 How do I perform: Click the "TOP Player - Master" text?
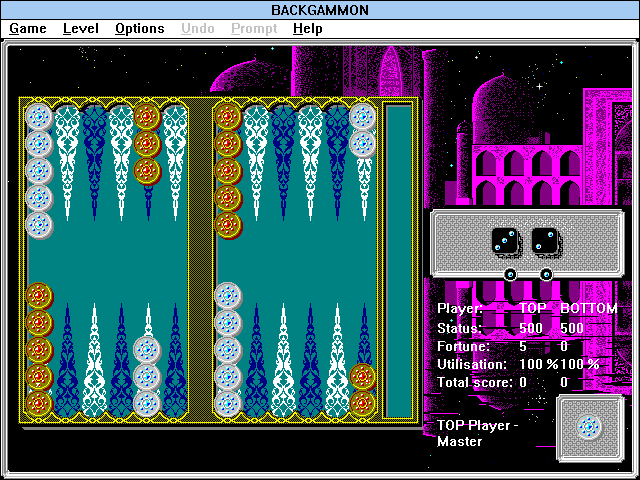click(x=478, y=433)
